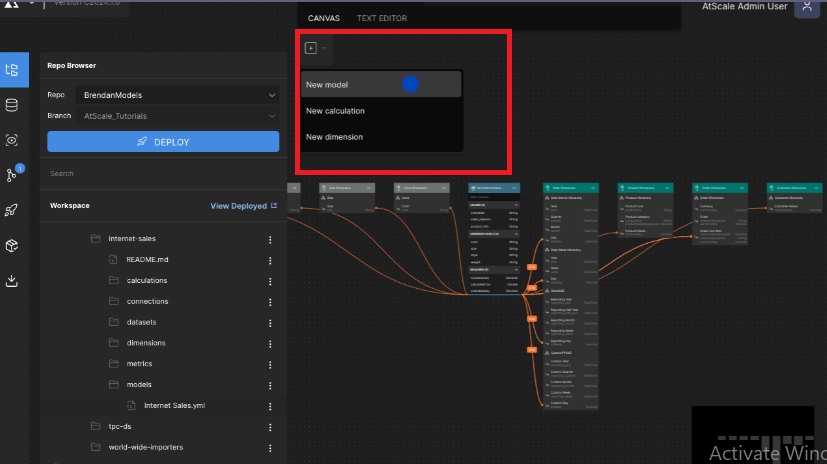
Task: Open the Branch dropdown AtScale_Tutorials
Action: click(179, 116)
